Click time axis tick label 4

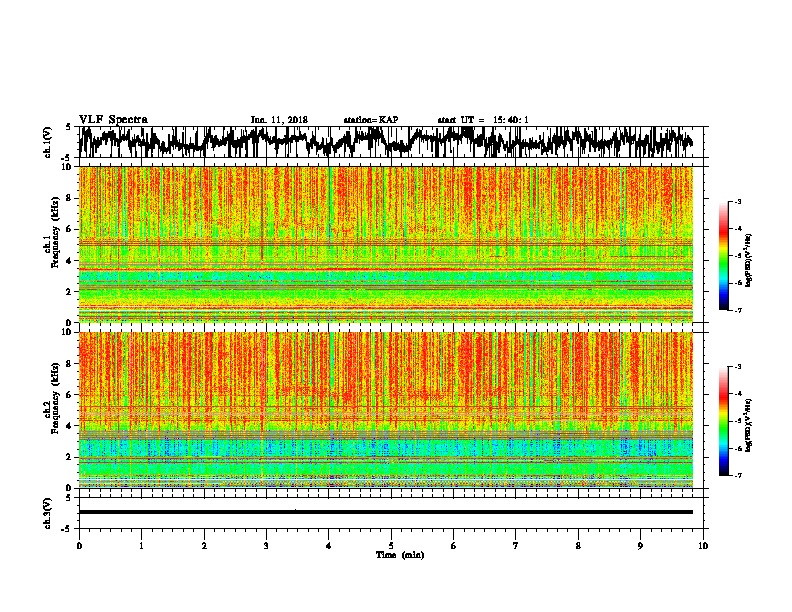coord(329,546)
